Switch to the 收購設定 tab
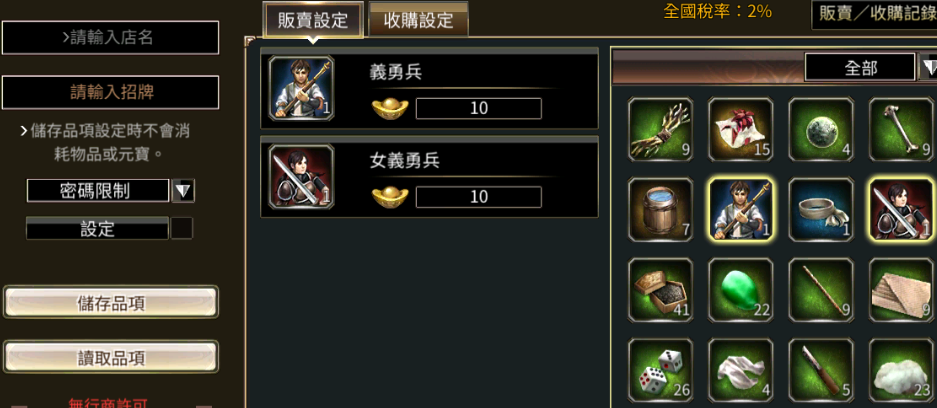Viewport: 937px width, 408px height. point(418,20)
